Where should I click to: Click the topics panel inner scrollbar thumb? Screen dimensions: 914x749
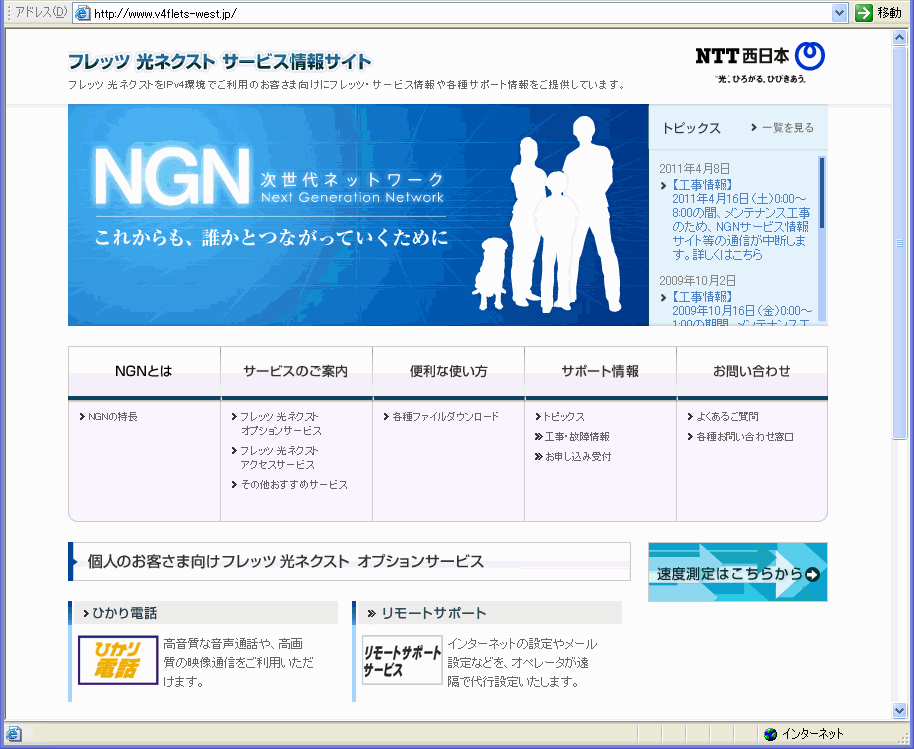(822, 192)
